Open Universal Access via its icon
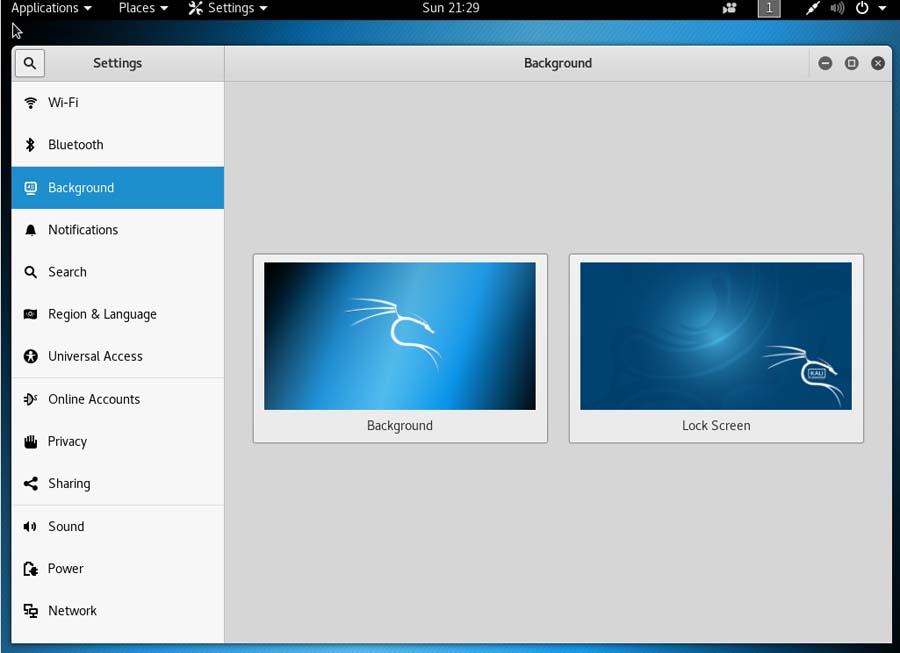Screen dimensions: 900x653 click(x=30, y=356)
